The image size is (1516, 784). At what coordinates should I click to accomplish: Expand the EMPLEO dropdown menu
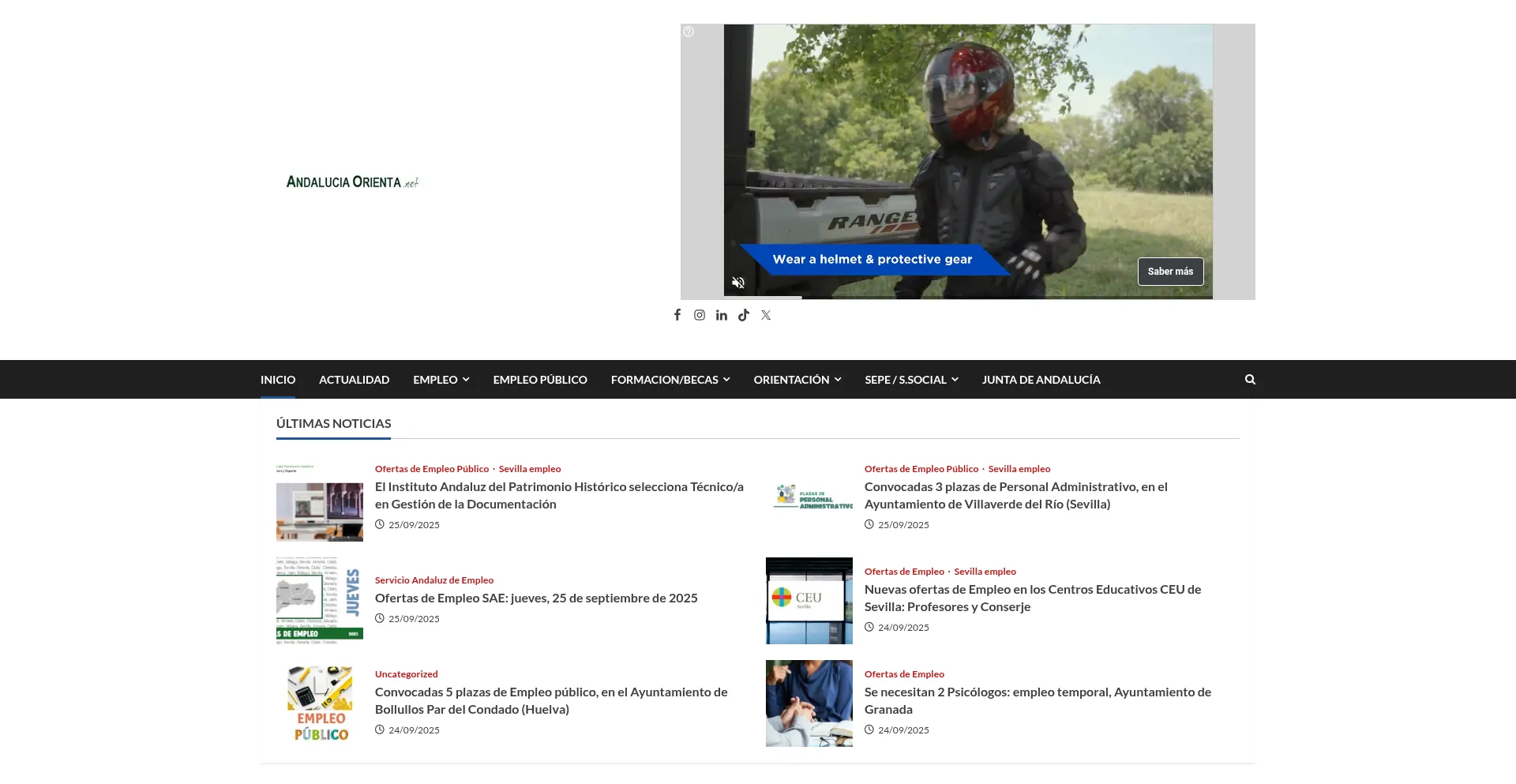point(441,380)
